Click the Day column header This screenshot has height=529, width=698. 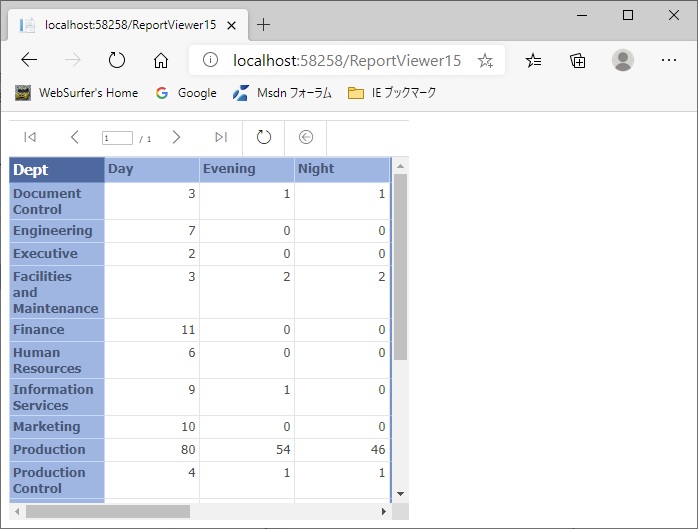152,170
